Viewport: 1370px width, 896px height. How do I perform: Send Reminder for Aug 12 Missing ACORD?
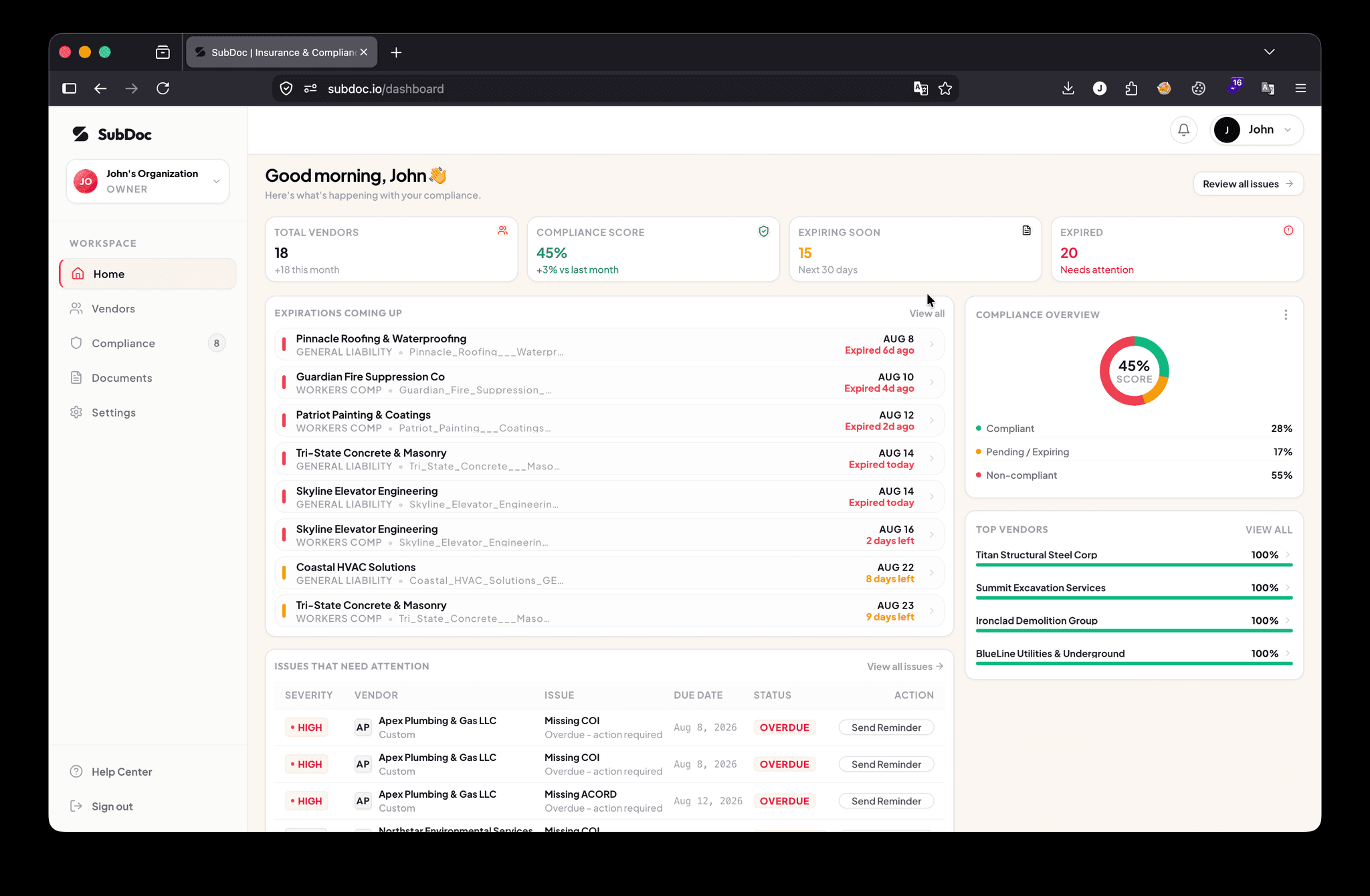pos(886,801)
